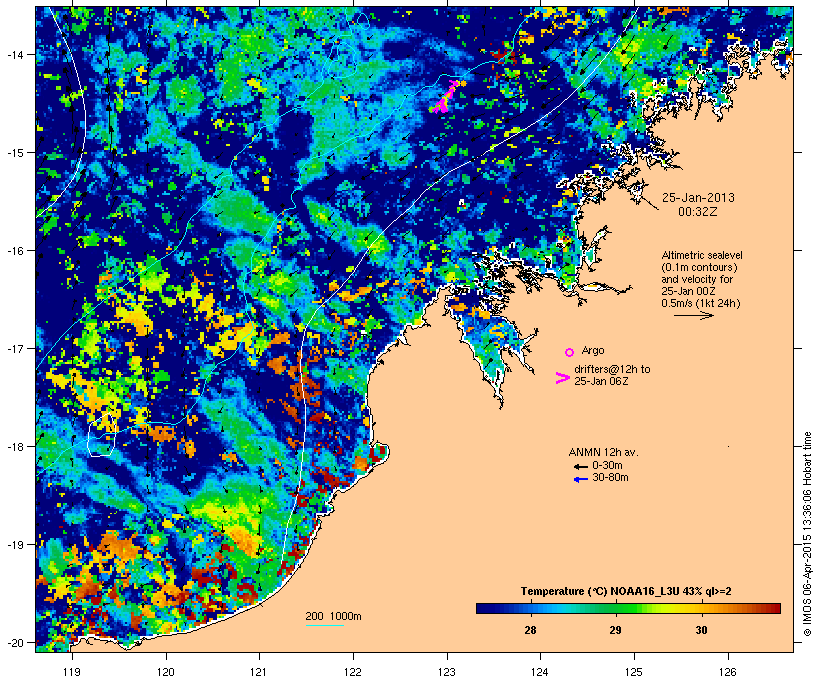820x680 pixels.
Task: Click the longitude axis label 121
Action: [x=259, y=672]
